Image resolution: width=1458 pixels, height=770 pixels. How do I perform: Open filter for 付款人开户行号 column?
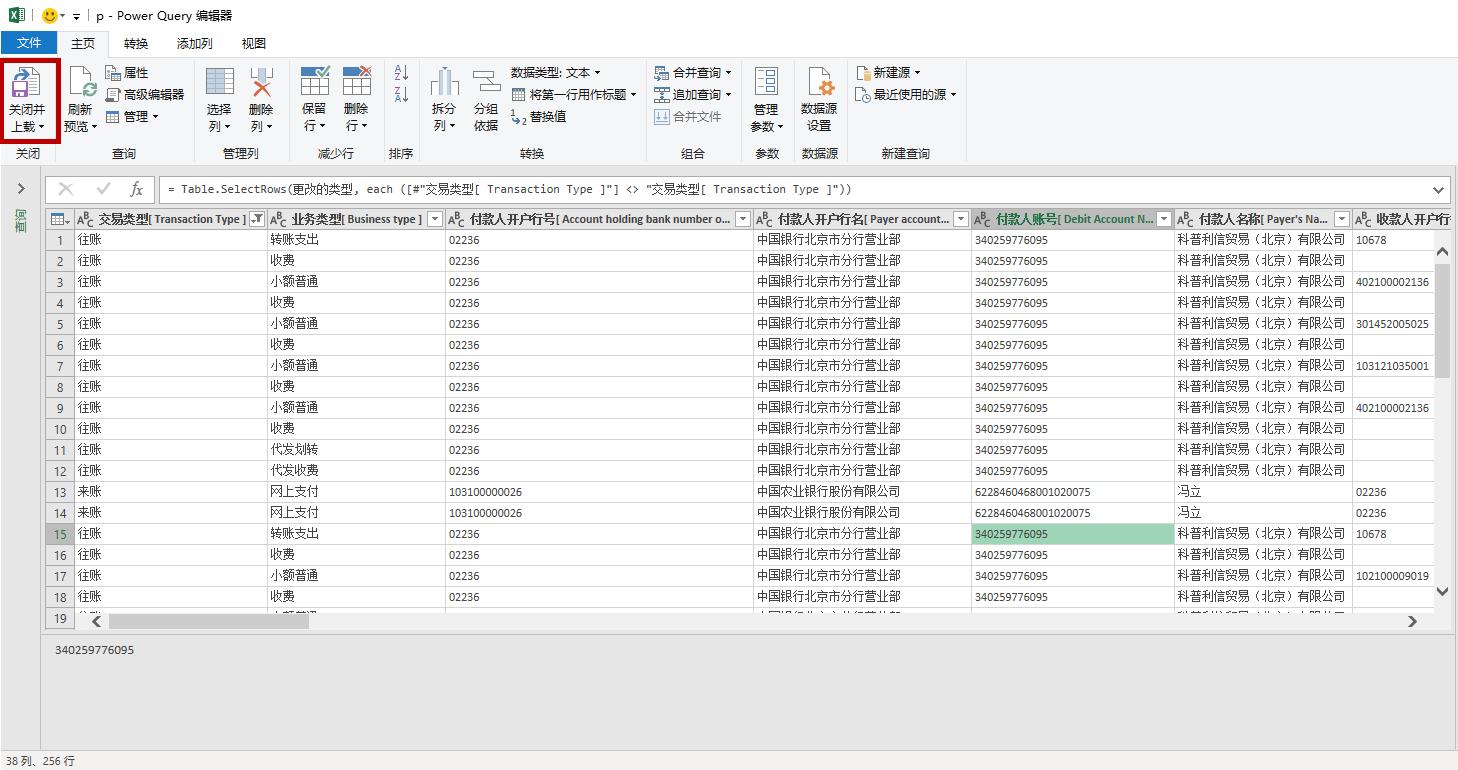742,219
